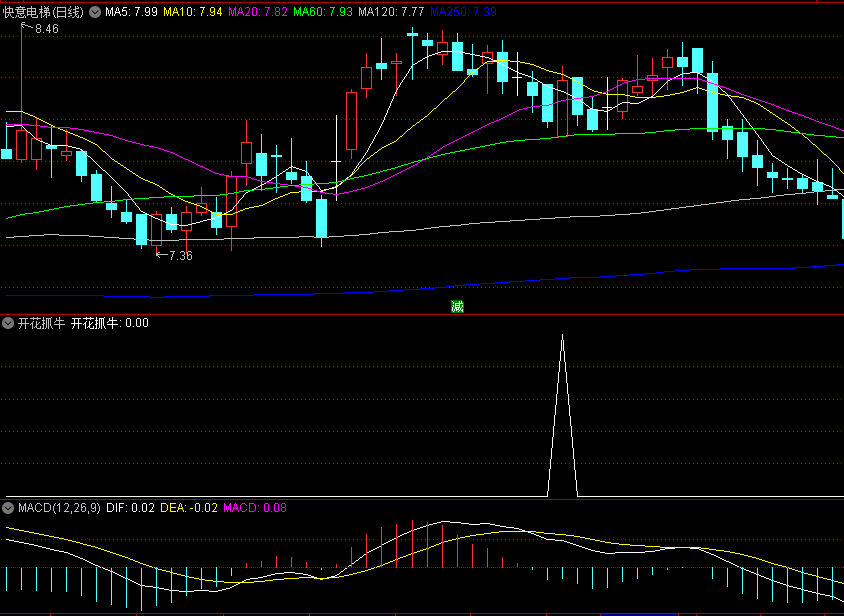The width and height of the screenshot is (844, 616).
Task: Select the magenta MA20: 7.82 label
Action: [258, 12]
